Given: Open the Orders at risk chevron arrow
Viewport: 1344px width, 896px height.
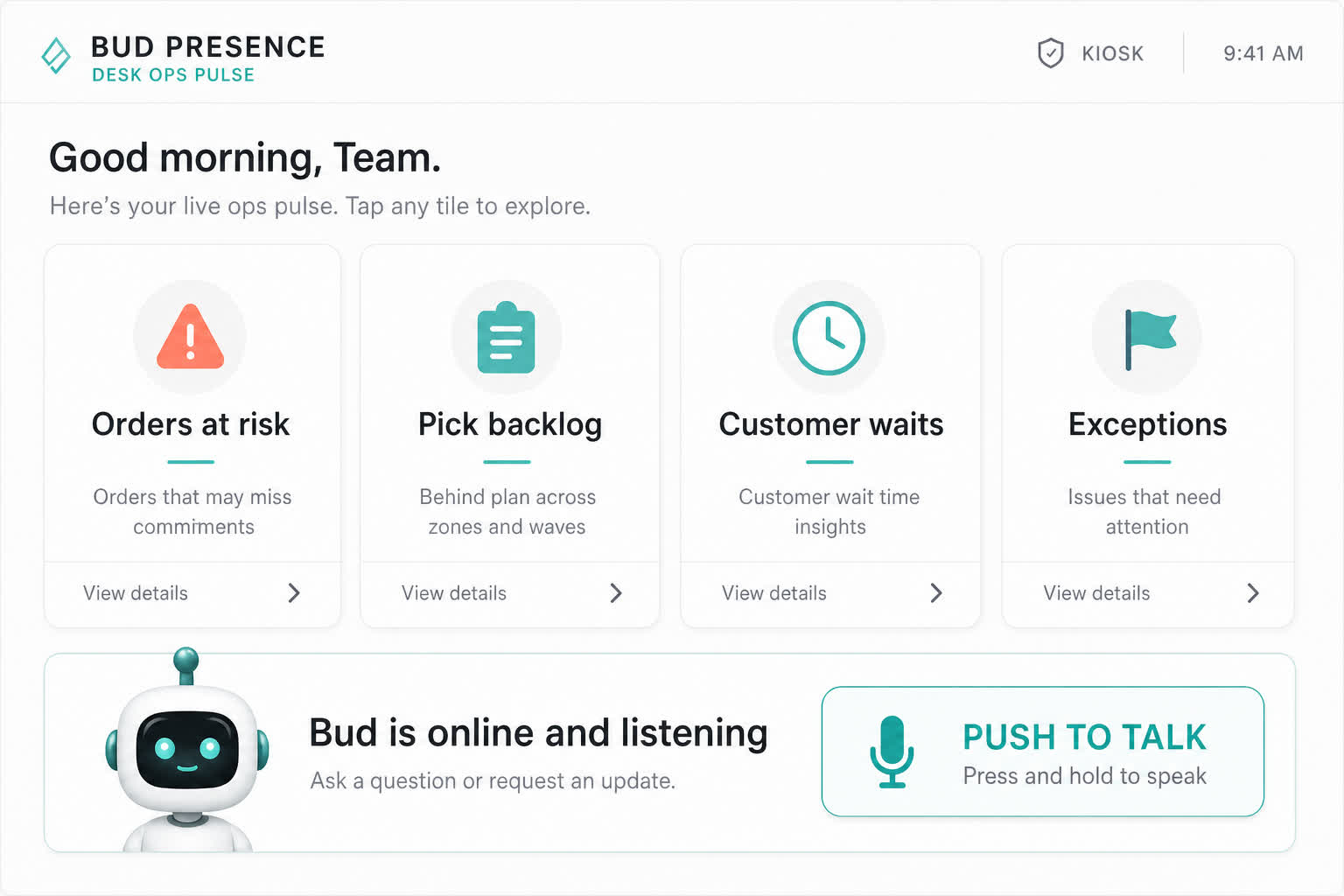Looking at the screenshot, I should [x=294, y=593].
